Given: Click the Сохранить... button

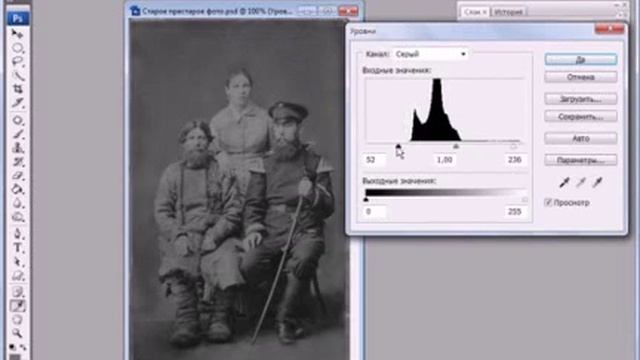Looking at the screenshot, I should pyautogui.click(x=581, y=117).
